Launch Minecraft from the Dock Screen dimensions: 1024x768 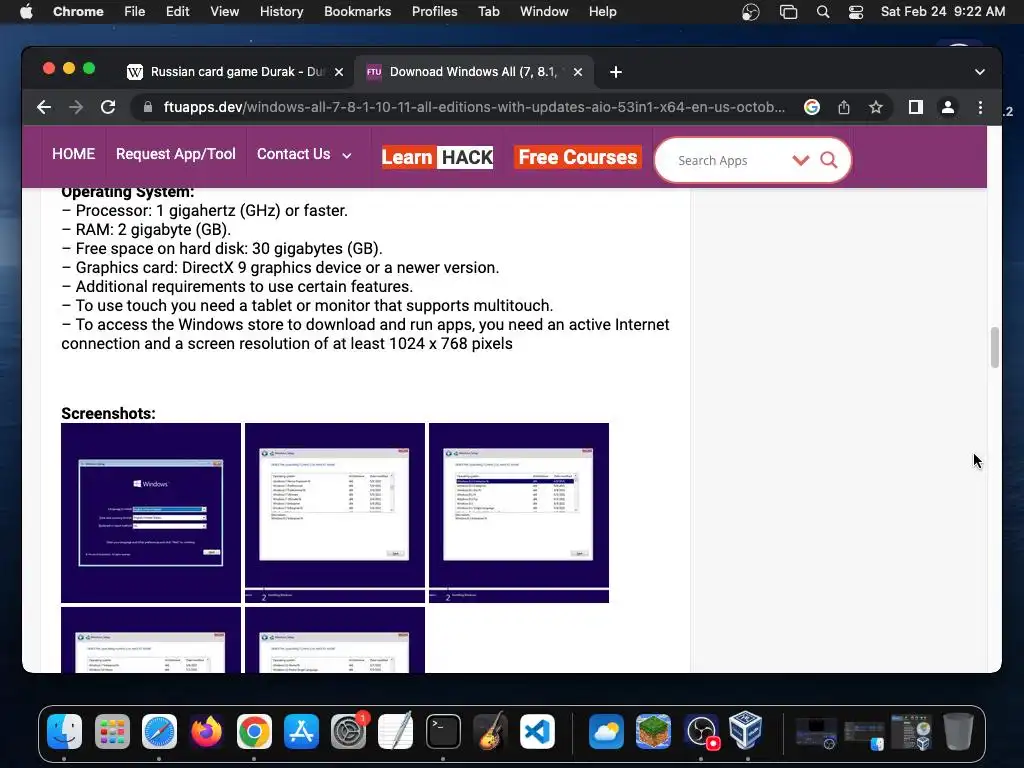(x=653, y=731)
